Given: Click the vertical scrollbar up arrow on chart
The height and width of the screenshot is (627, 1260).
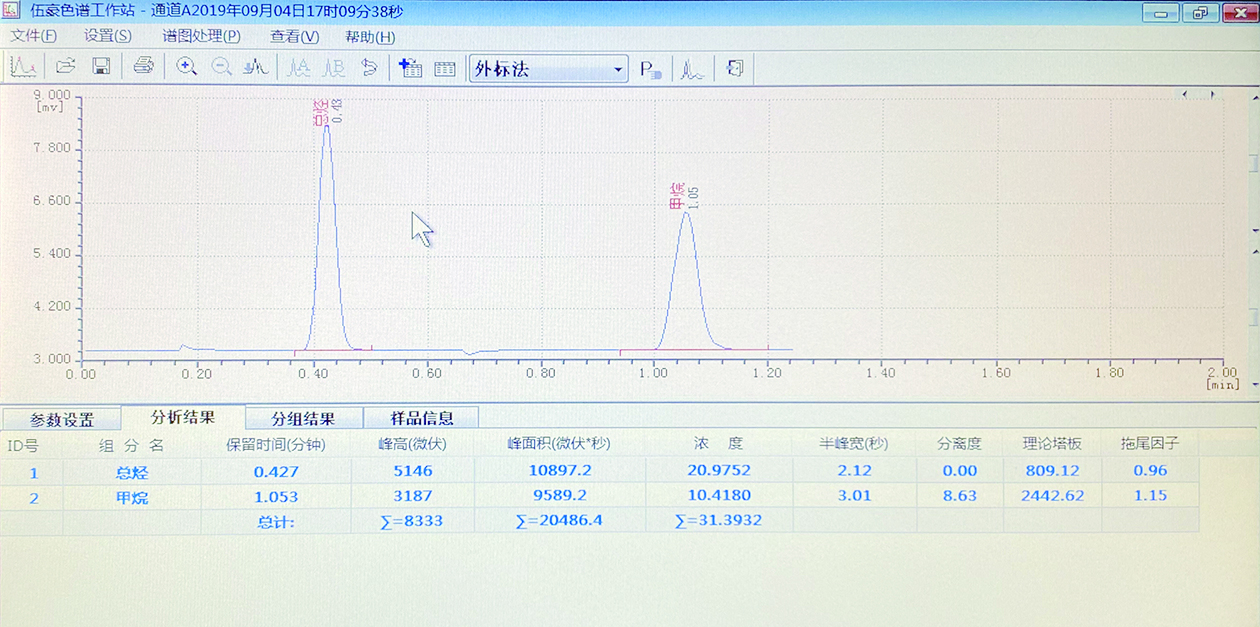Looking at the screenshot, I should click(x=1254, y=97).
